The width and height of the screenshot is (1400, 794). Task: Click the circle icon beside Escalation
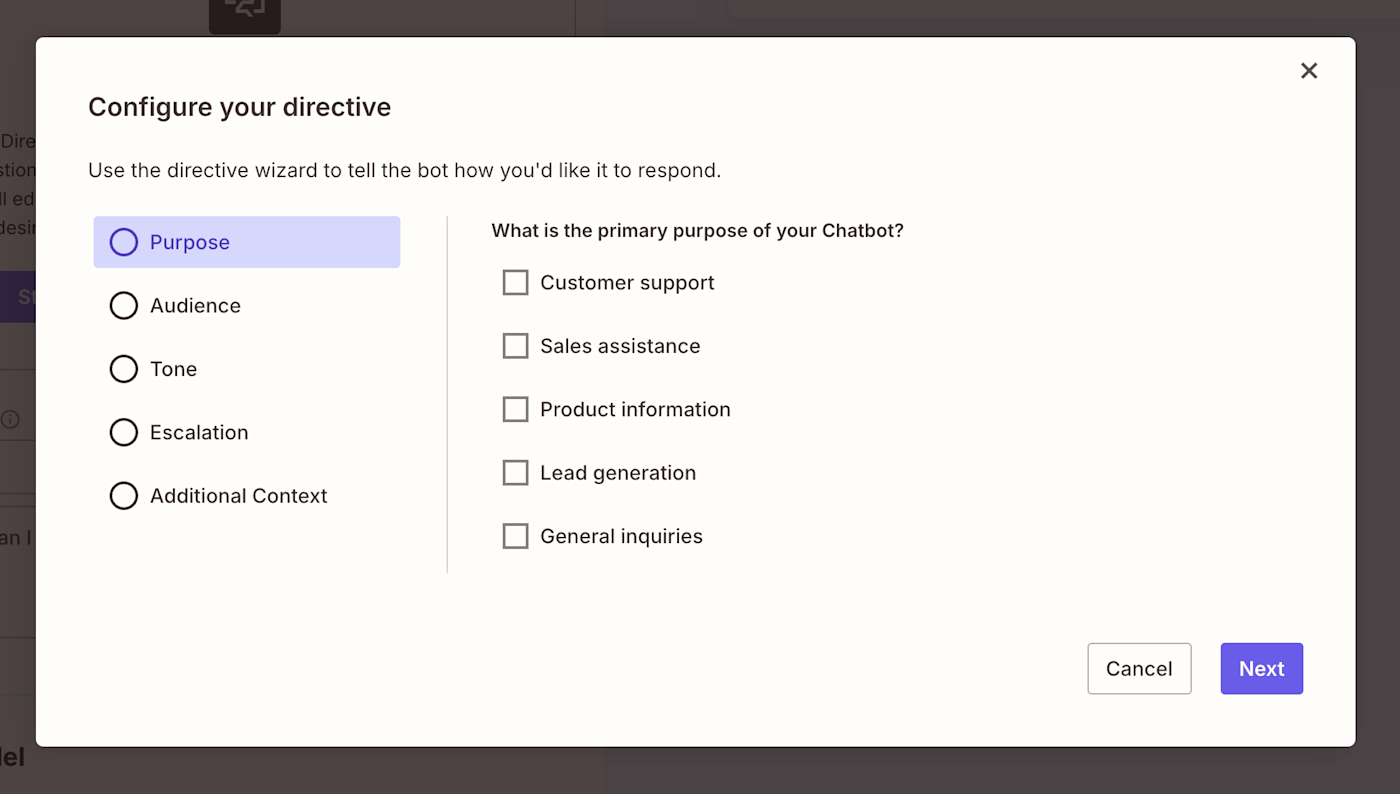[x=124, y=432]
